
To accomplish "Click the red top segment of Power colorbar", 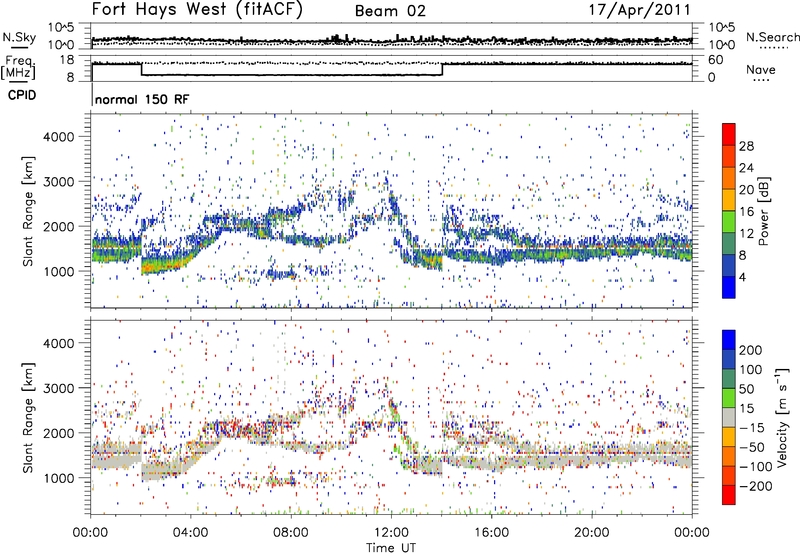I will point(729,134).
